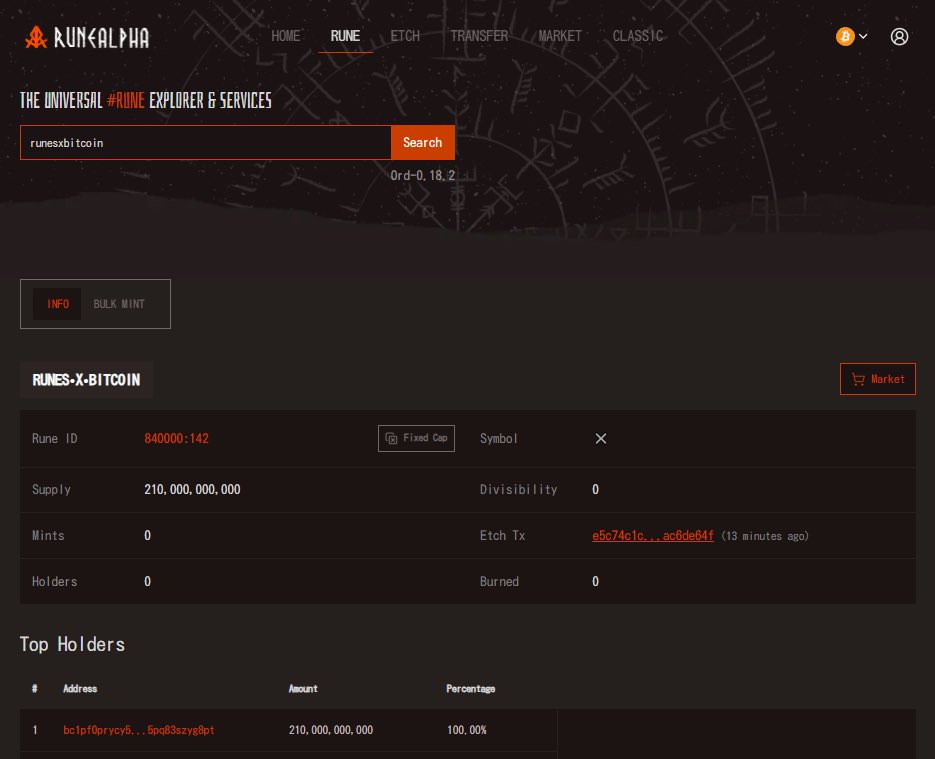The height and width of the screenshot is (759, 935).
Task: Switch to the INFO tab
Action: [57, 303]
